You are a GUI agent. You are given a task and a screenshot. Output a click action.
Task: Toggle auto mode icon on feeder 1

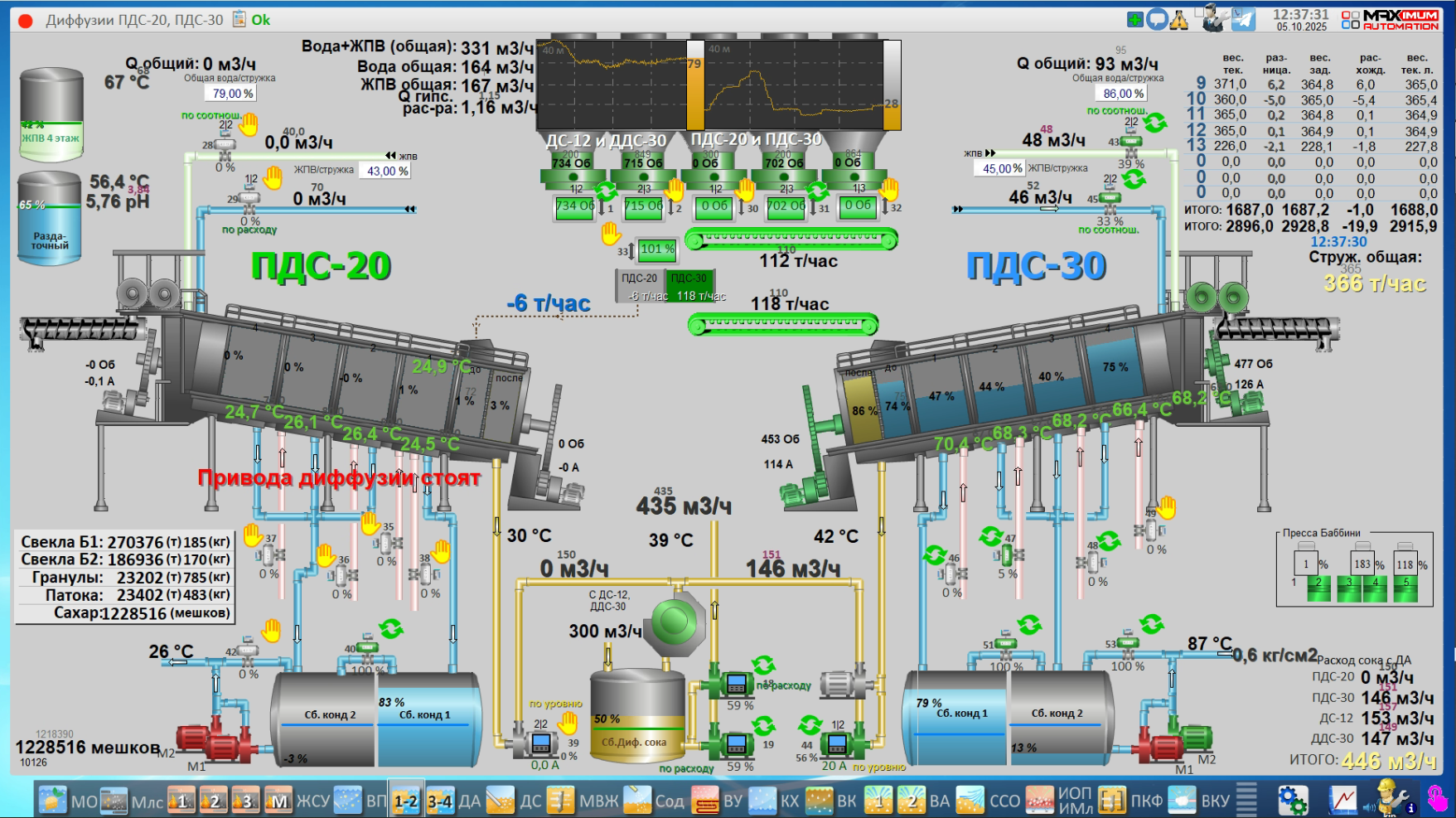tap(606, 191)
